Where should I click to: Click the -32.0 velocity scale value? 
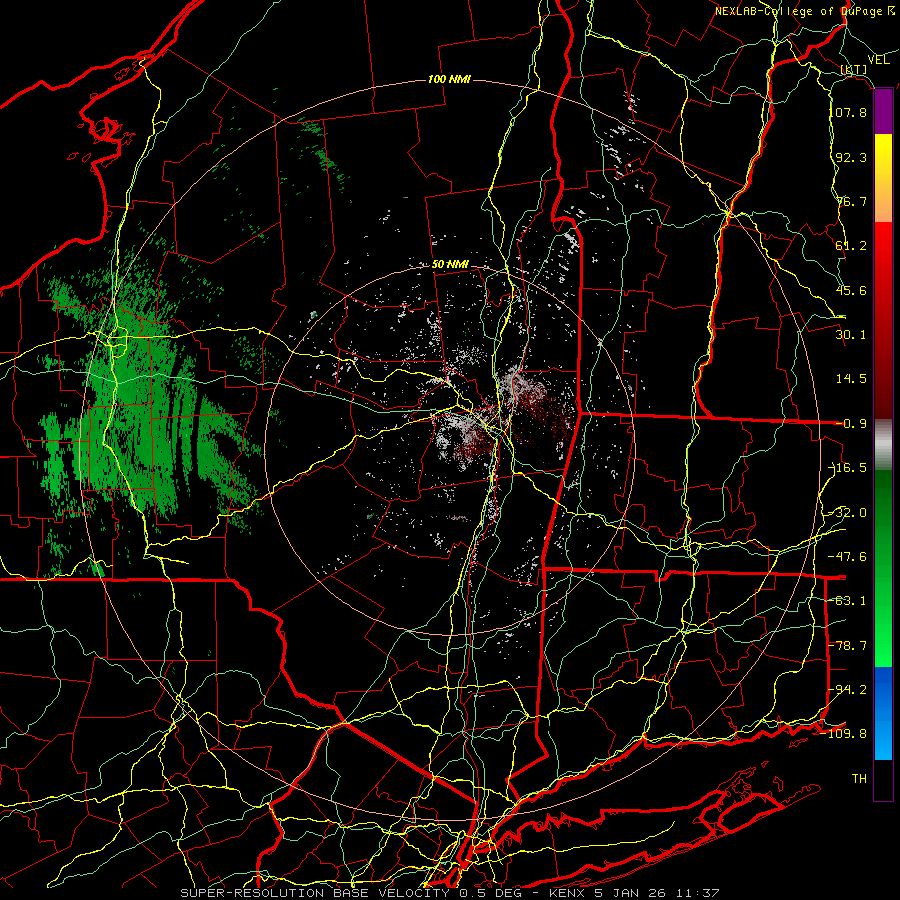coord(848,513)
